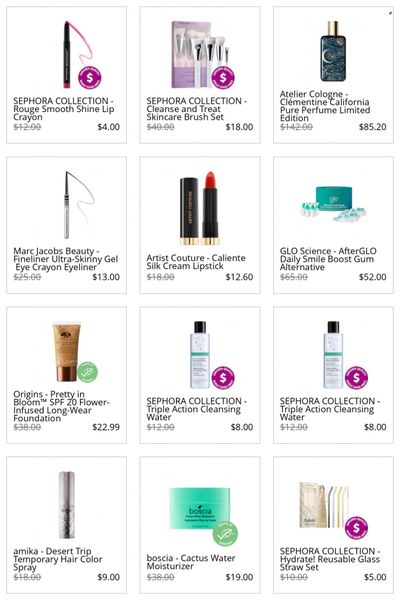Viewport: 400px width, 600px height.
Task: Open Cleanse and Treat Skincare Brush Set link
Action: click(x=196, y=109)
